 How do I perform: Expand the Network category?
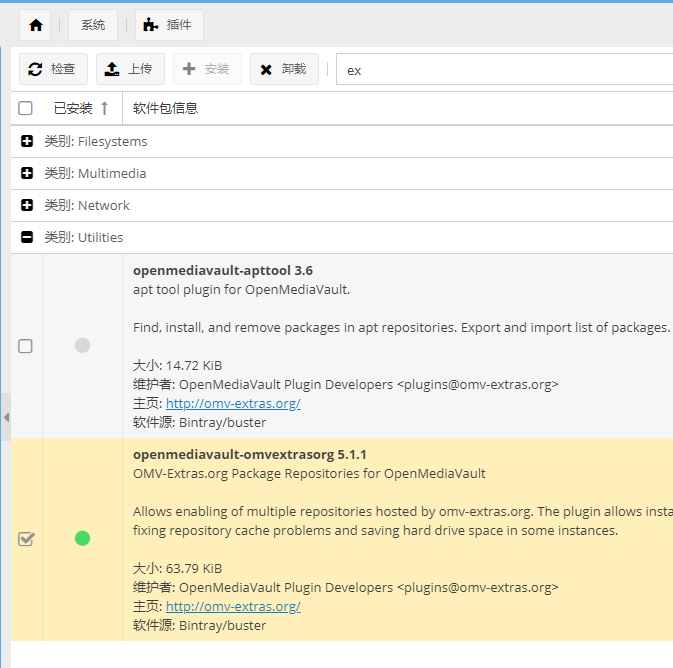pyautogui.click(x=27, y=205)
